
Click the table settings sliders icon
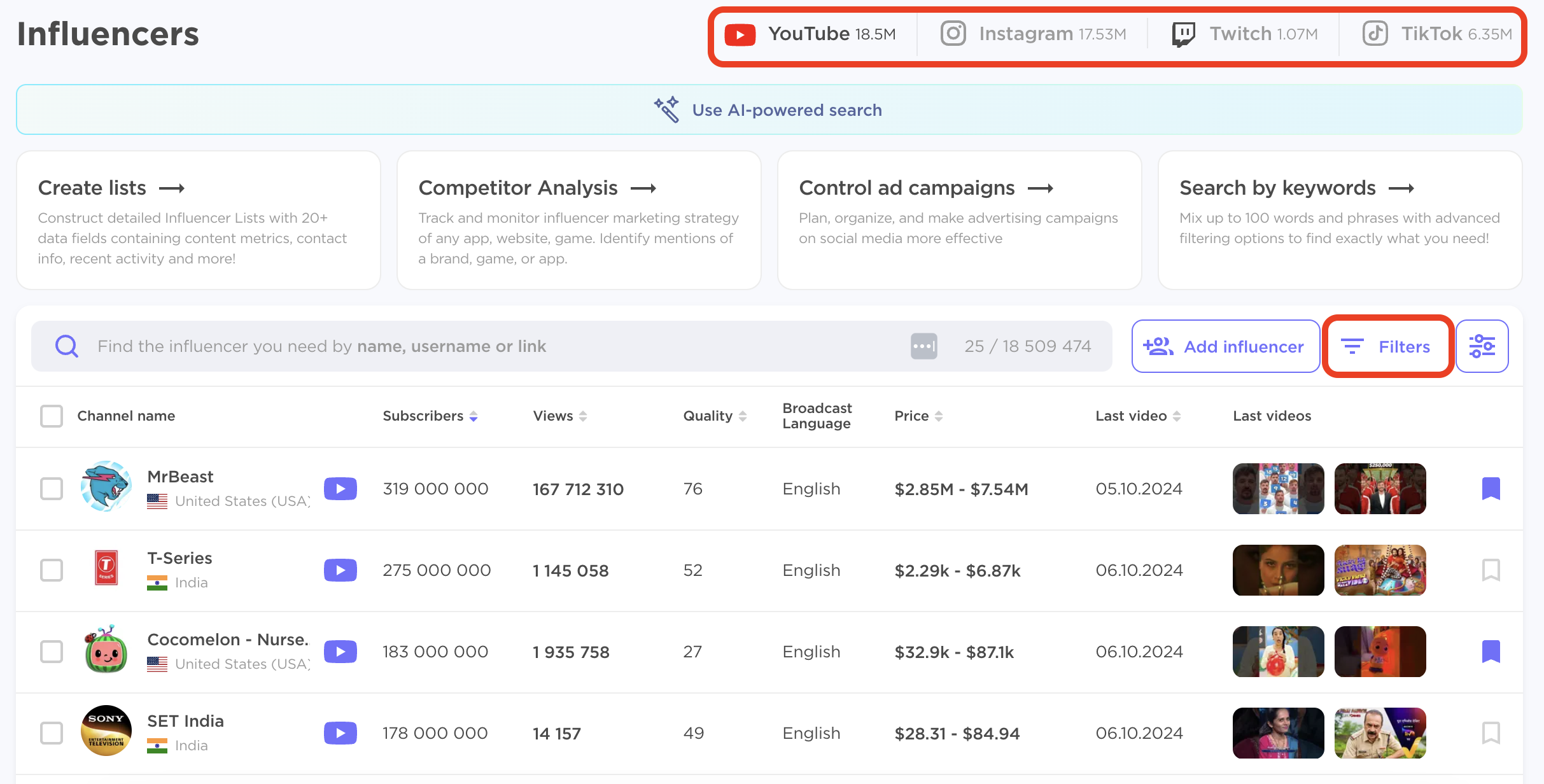(1482, 346)
